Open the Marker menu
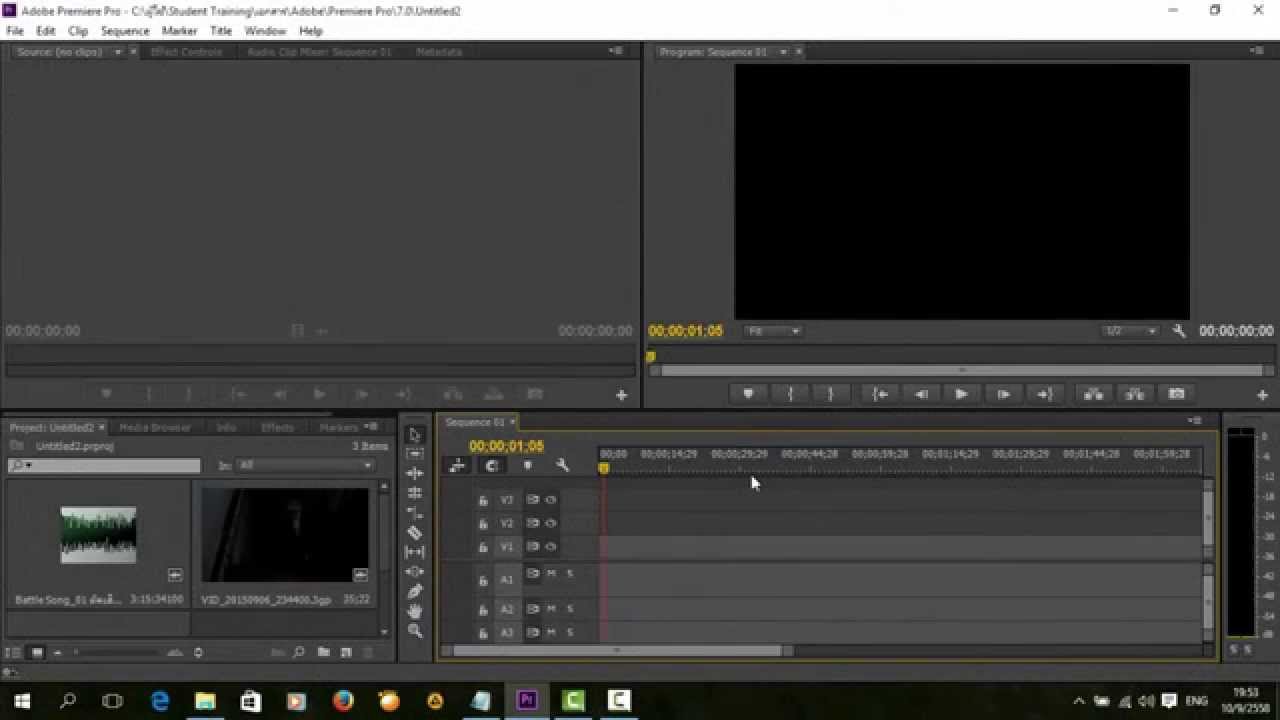 click(180, 31)
